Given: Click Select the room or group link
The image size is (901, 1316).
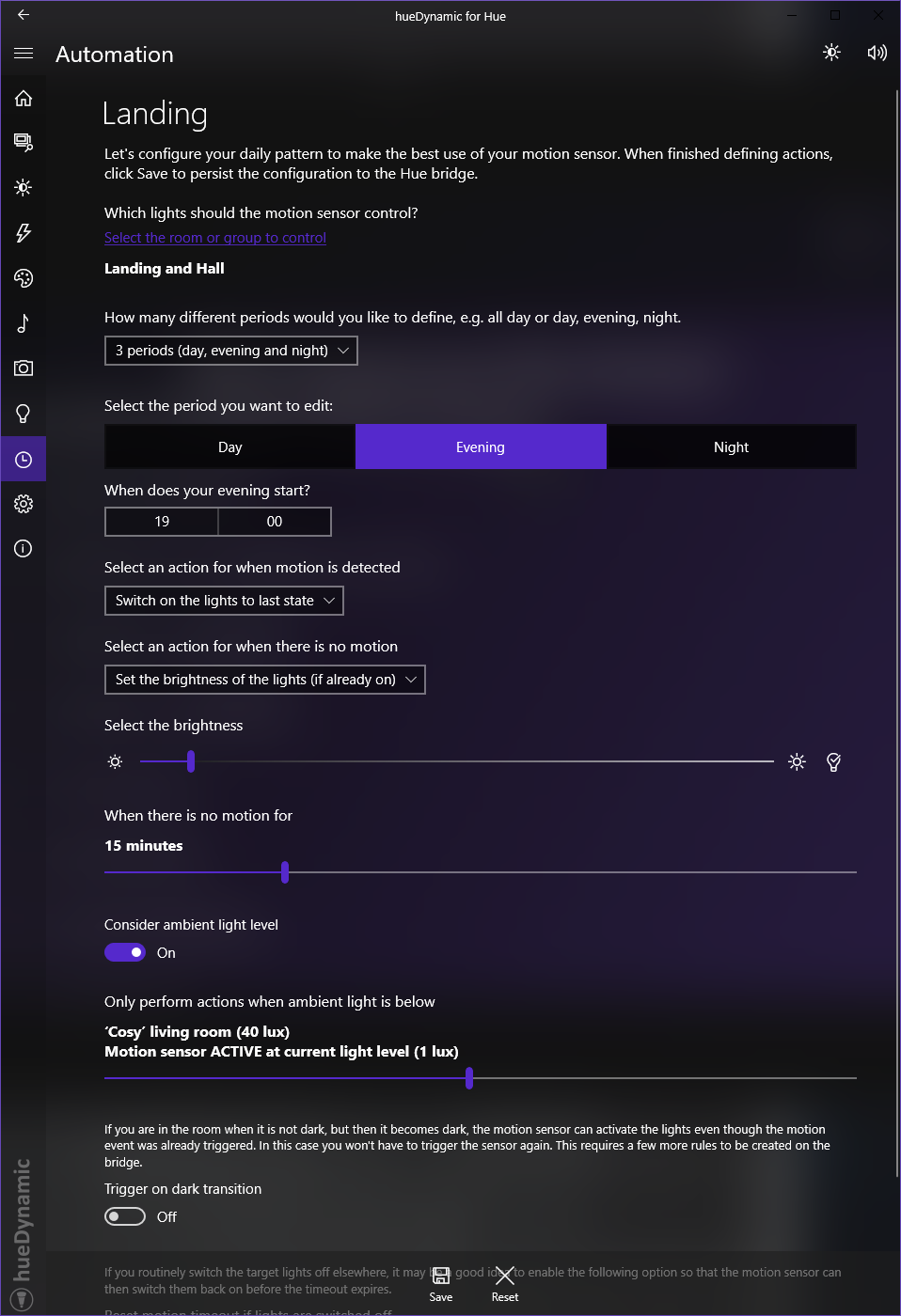Looking at the screenshot, I should tap(215, 238).
